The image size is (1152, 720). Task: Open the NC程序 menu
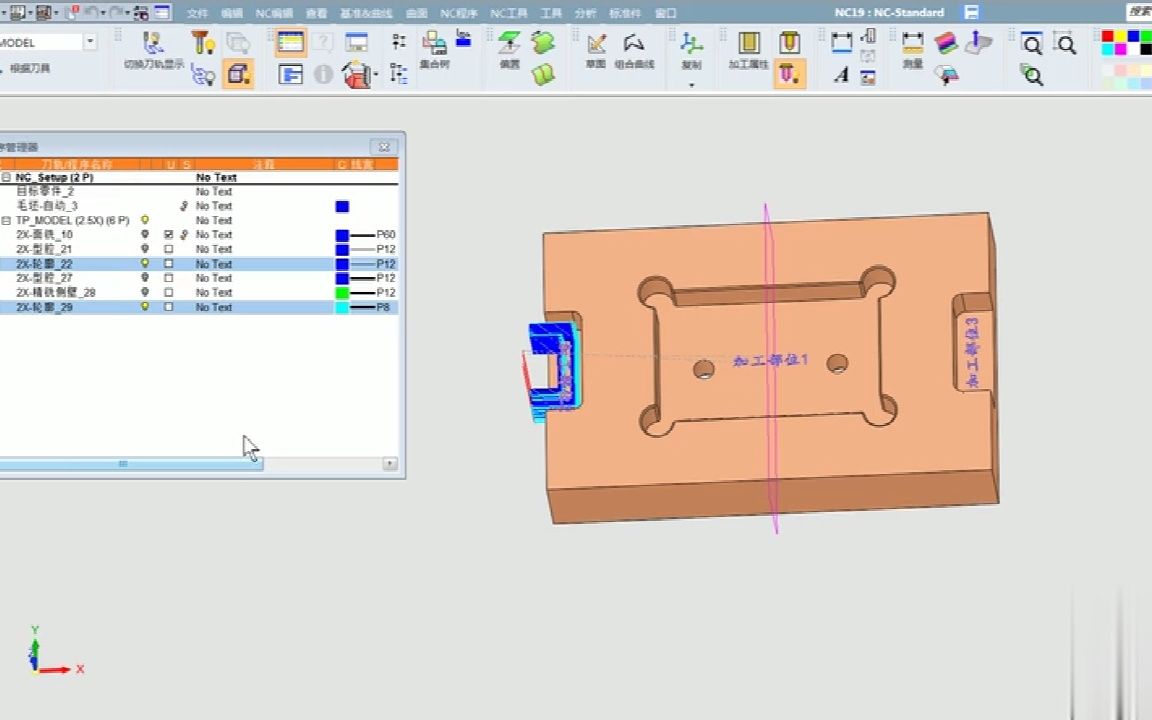(x=459, y=13)
